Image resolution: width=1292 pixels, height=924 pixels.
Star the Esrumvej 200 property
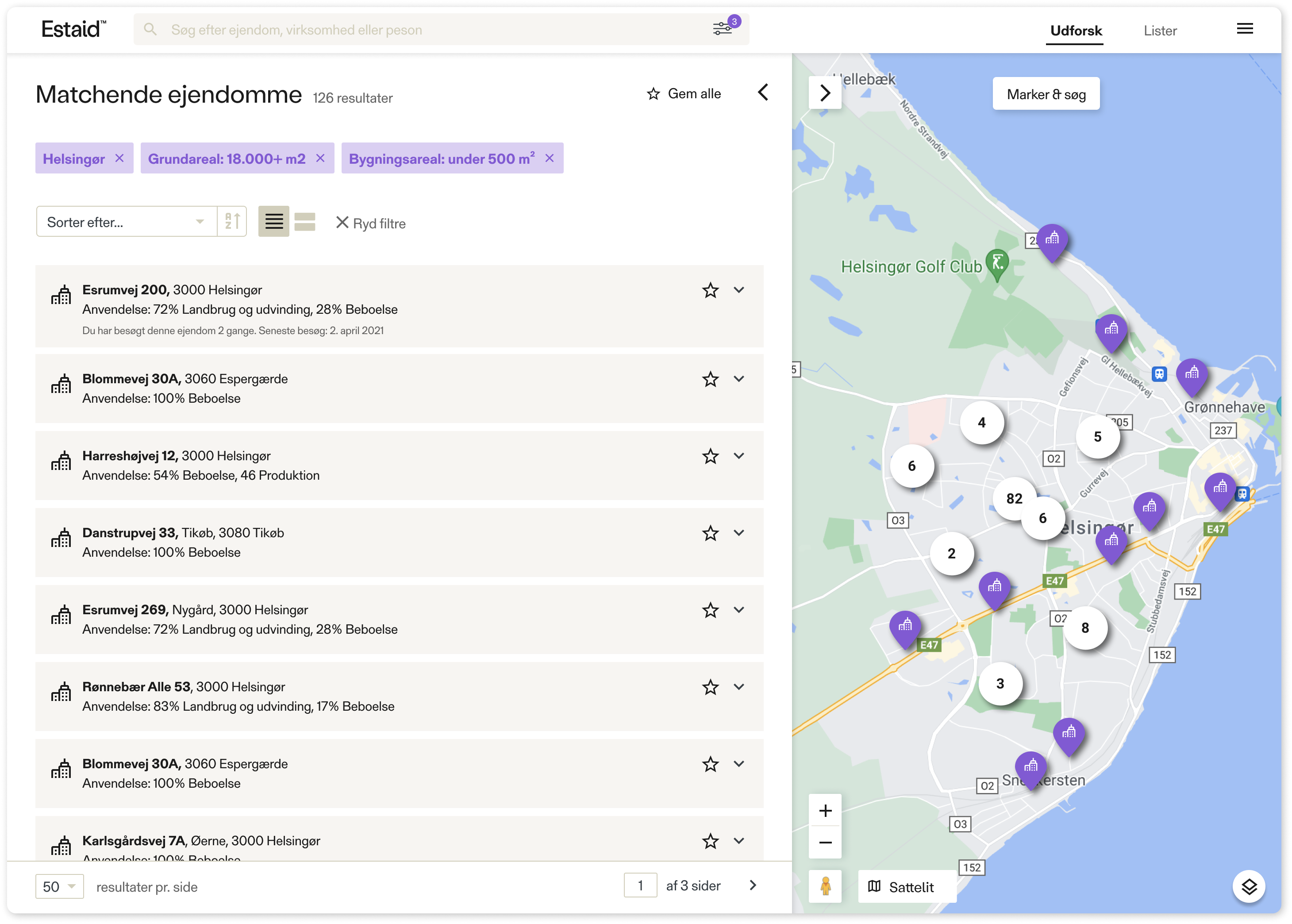(x=710, y=291)
